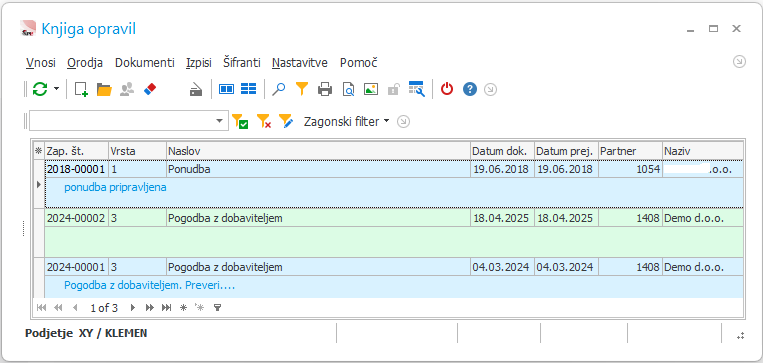This screenshot has width=763, height=363.
Task: Click the menu bar customization arrow circle
Action: click(x=739, y=62)
